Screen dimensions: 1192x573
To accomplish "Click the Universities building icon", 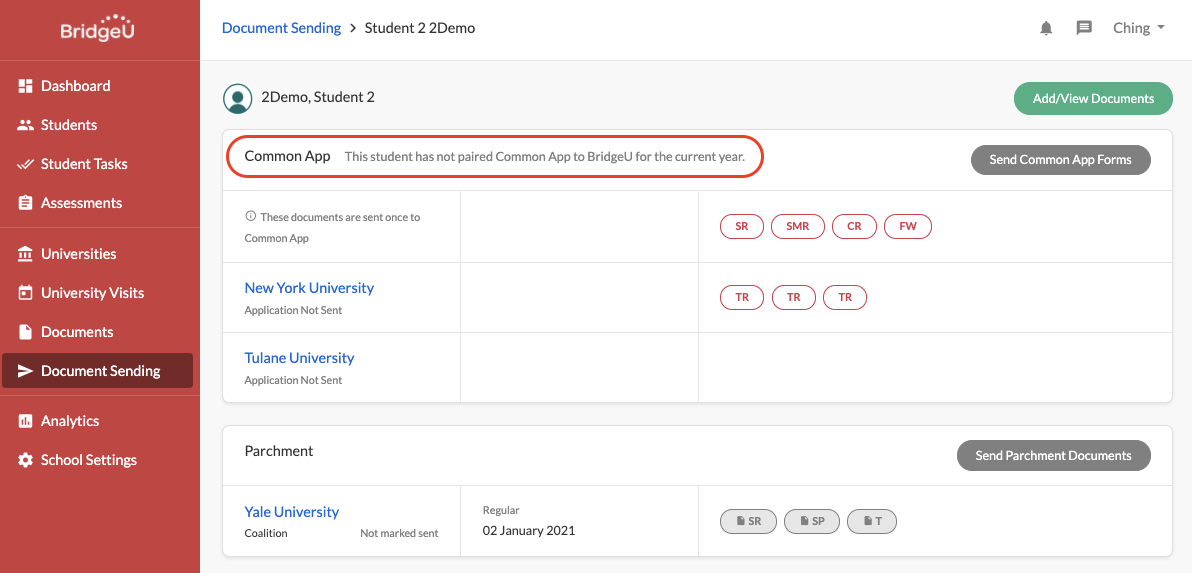I will click(25, 254).
